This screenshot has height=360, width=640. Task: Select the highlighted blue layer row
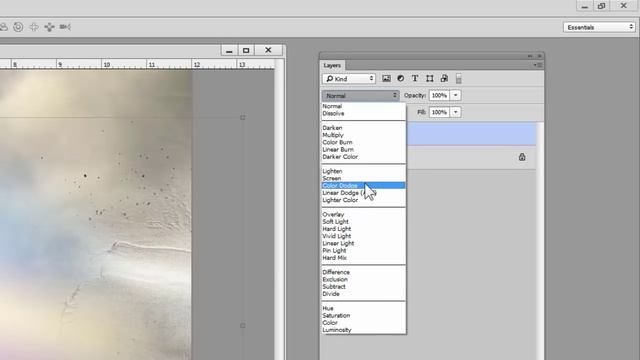pyautogui.click(x=471, y=134)
